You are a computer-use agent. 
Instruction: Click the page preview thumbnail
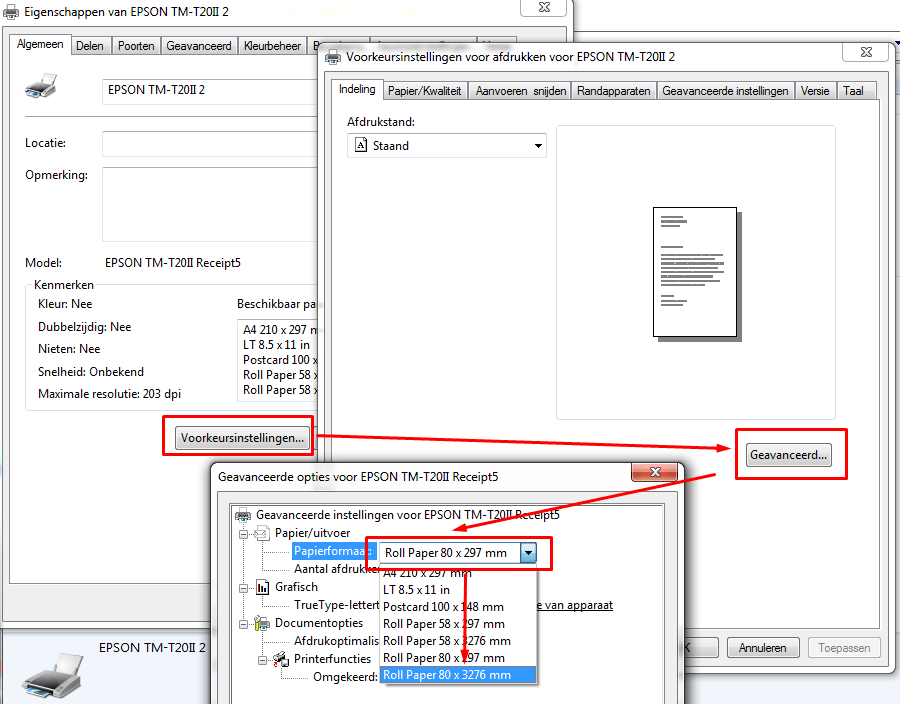(694, 272)
